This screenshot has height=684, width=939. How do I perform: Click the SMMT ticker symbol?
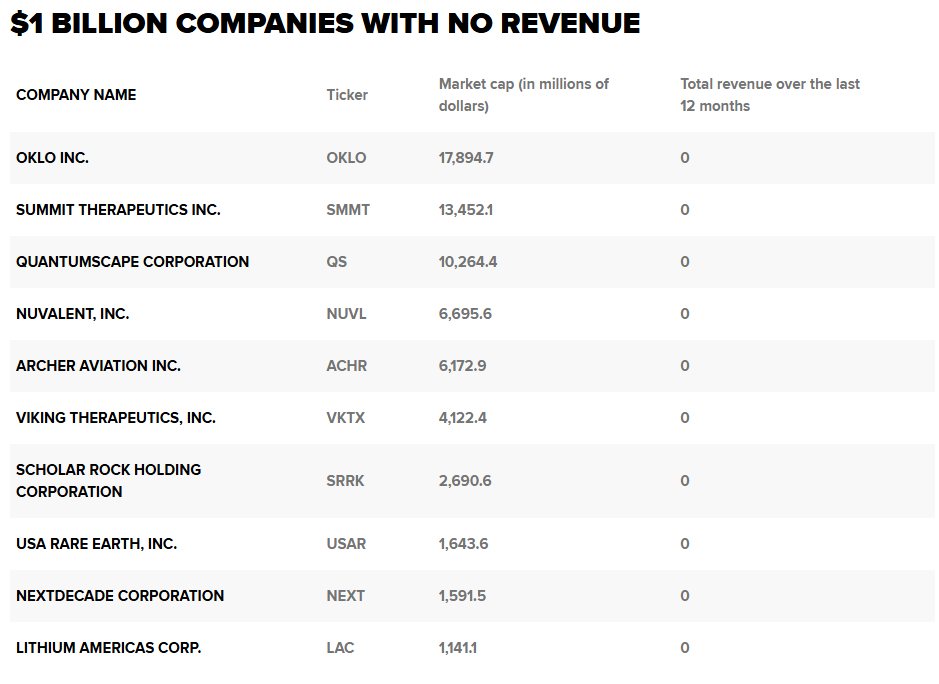click(348, 210)
